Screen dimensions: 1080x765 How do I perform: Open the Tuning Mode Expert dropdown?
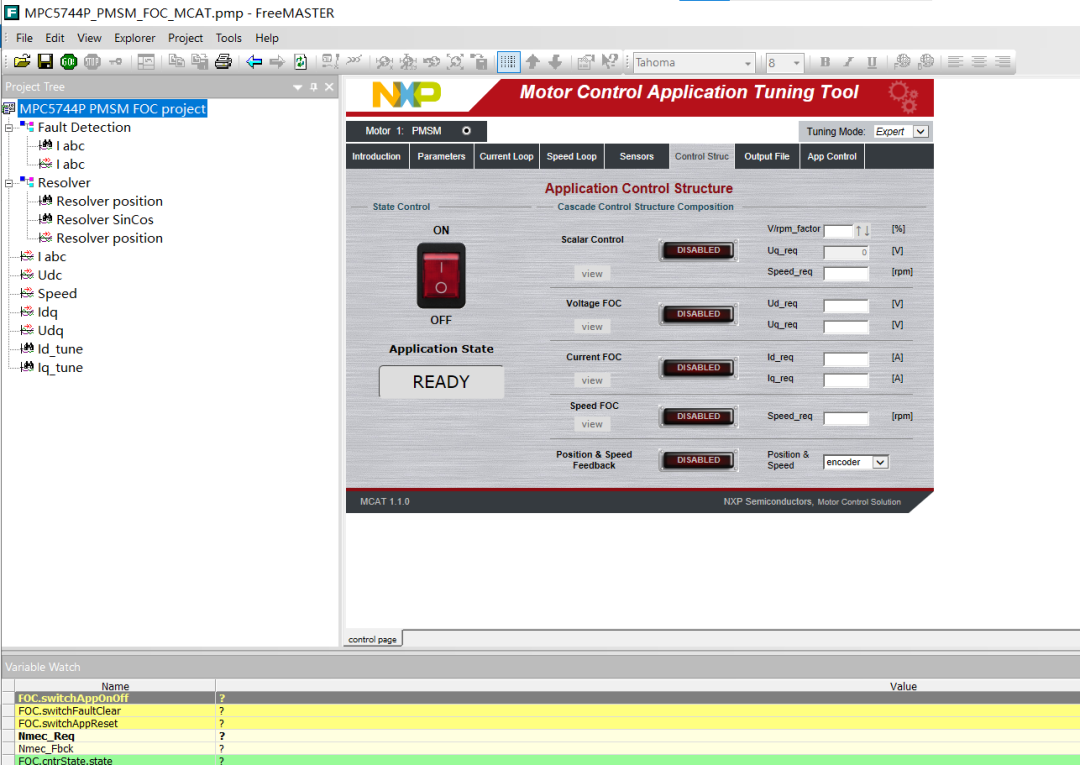coord(921,132)
